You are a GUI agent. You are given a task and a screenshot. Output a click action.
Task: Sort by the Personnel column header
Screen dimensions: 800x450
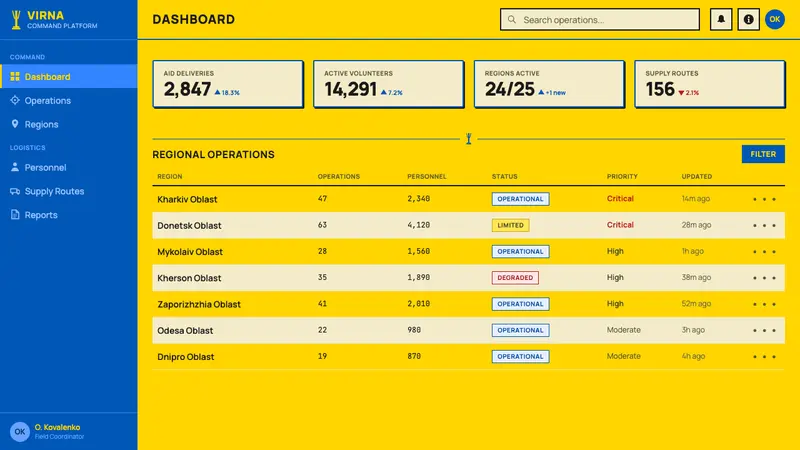(x=427, y=177)
